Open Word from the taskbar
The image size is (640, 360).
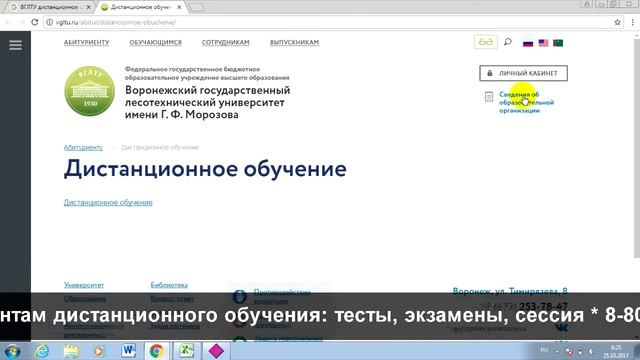(x=129, y=351)
